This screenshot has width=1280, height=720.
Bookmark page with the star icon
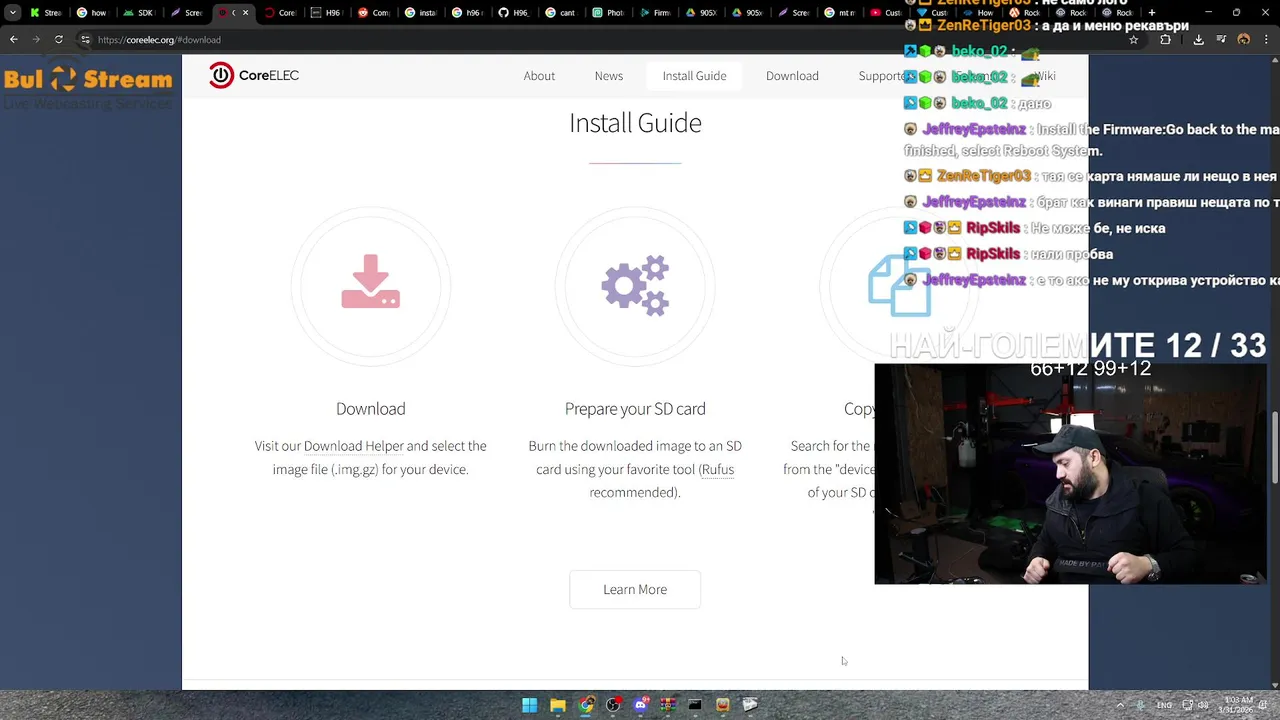point(1133,40)
